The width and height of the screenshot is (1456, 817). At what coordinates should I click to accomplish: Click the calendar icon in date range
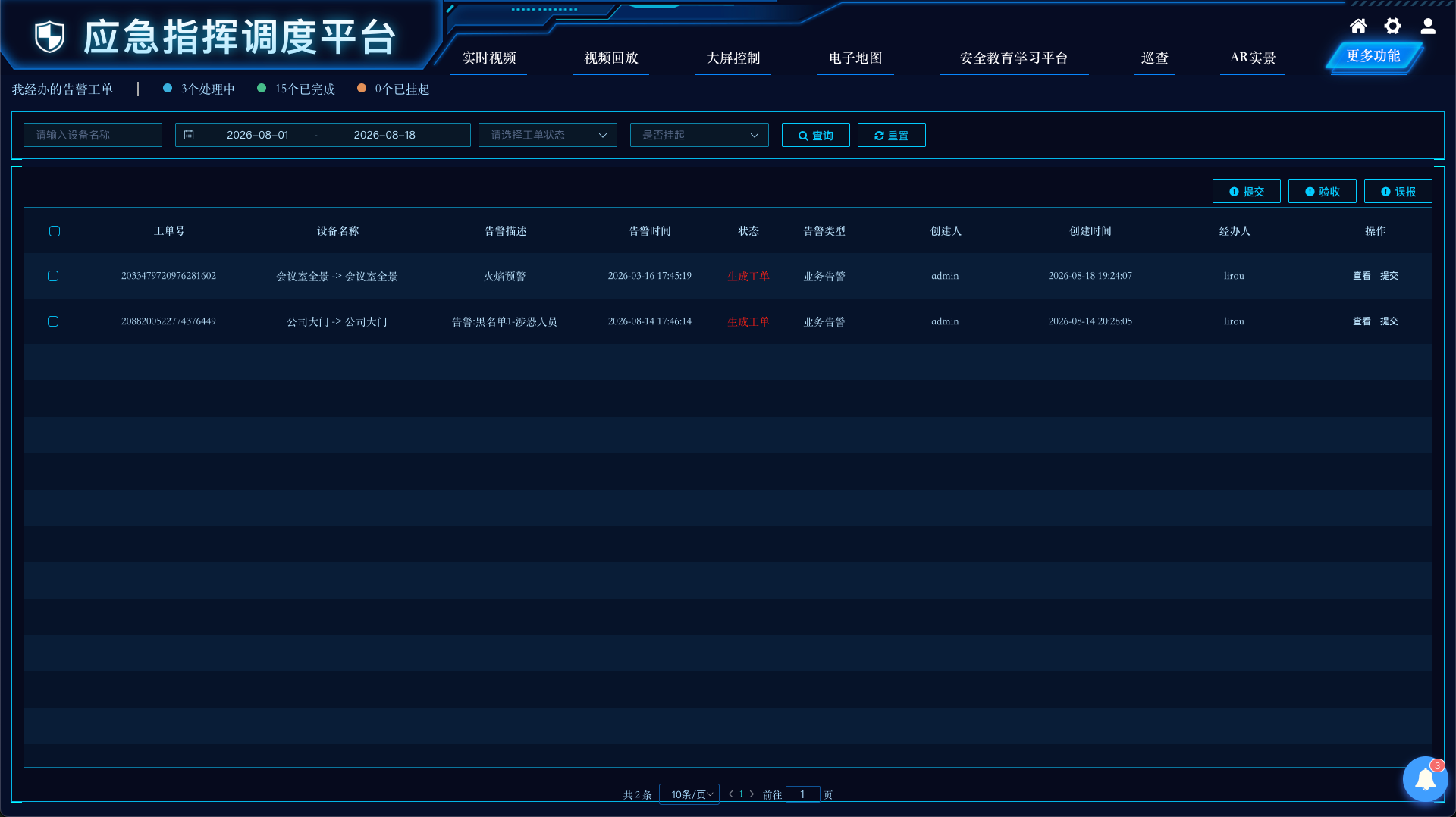[x=189, y=135]
